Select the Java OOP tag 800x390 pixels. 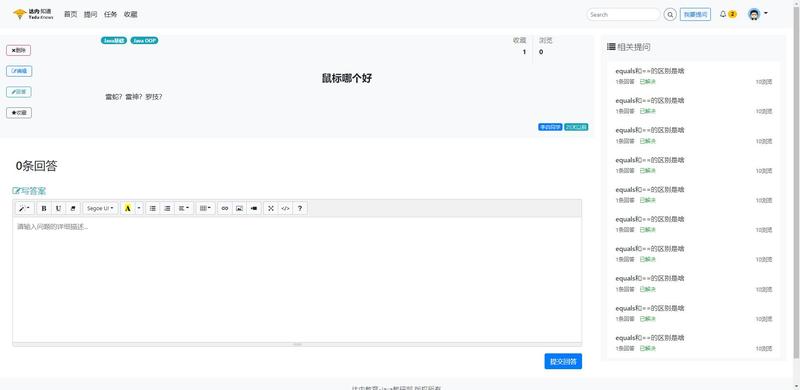pyautogui.click(x=144, y=40)
